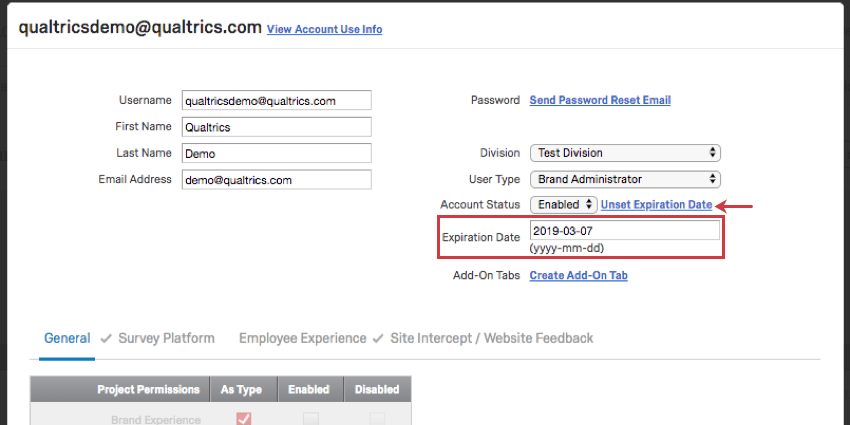This screenshot has width=850, height=425.
Task: Edit the Last Name field
Action: [x=276, y=153]
